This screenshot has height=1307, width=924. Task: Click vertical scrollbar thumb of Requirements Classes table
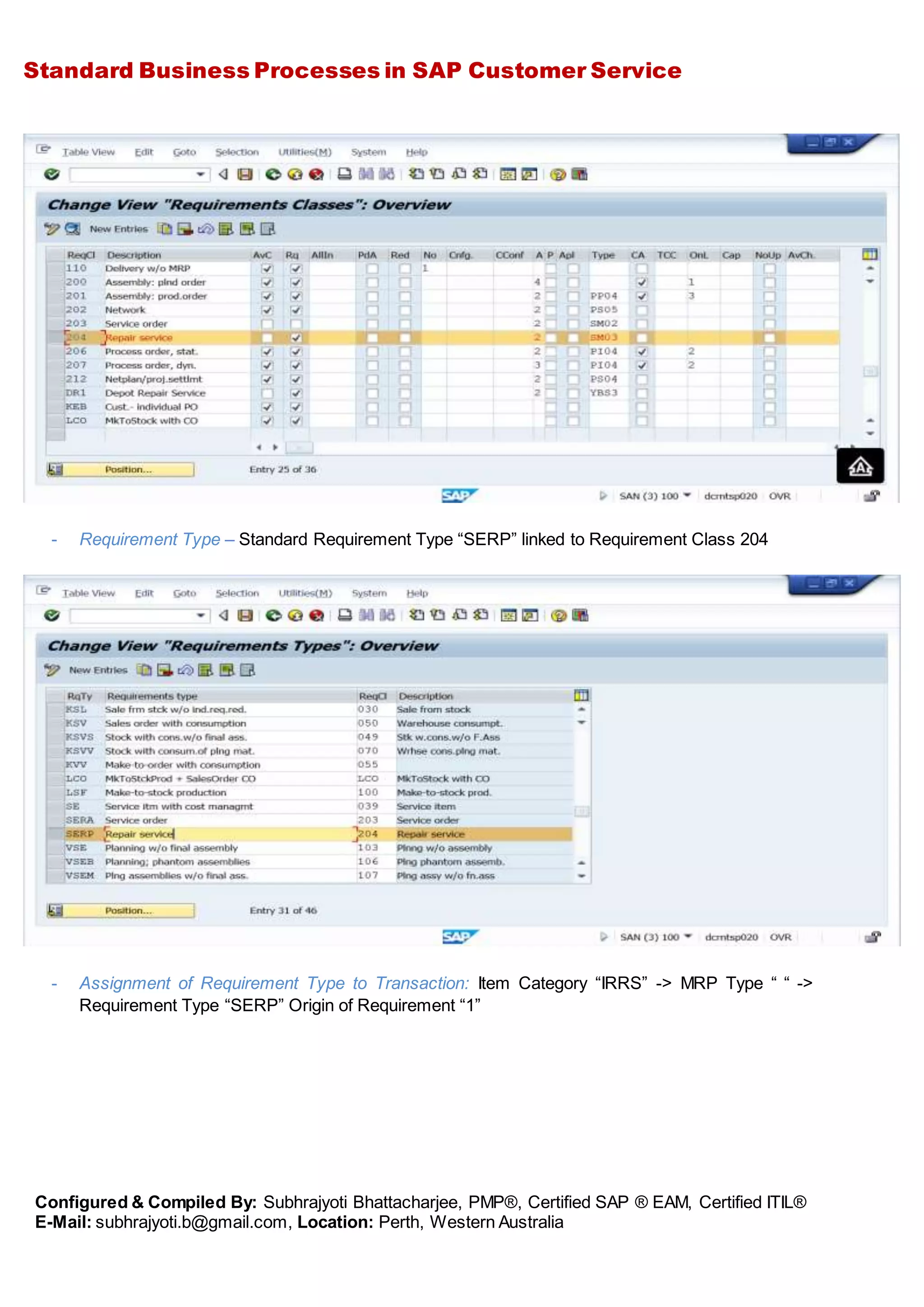870,372
